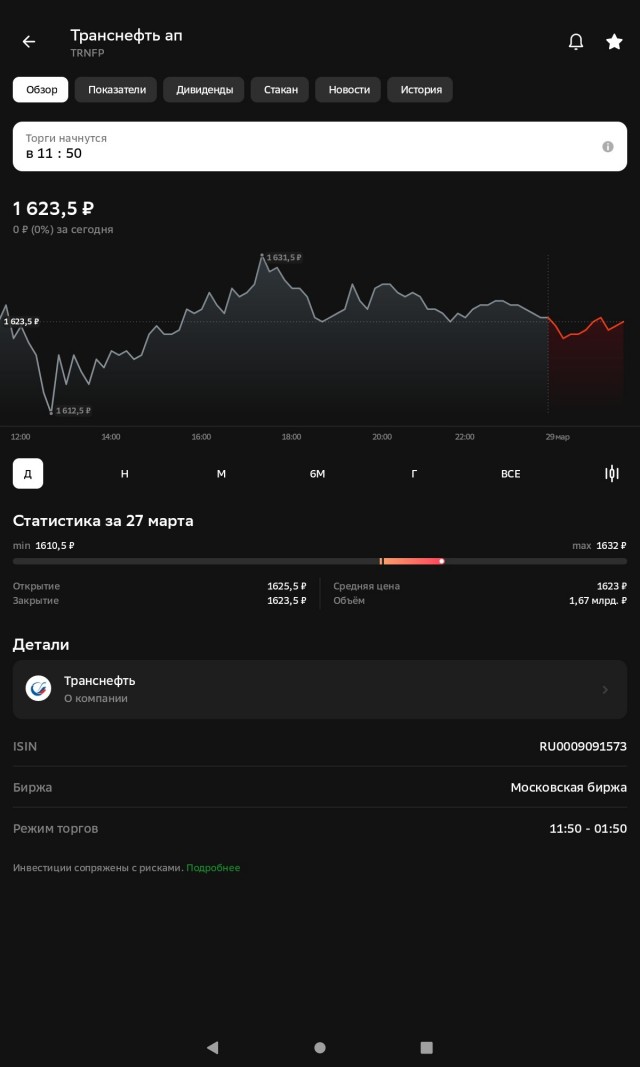
Task: Tap the Торги начнутся banner
Action: pos(320,146)
